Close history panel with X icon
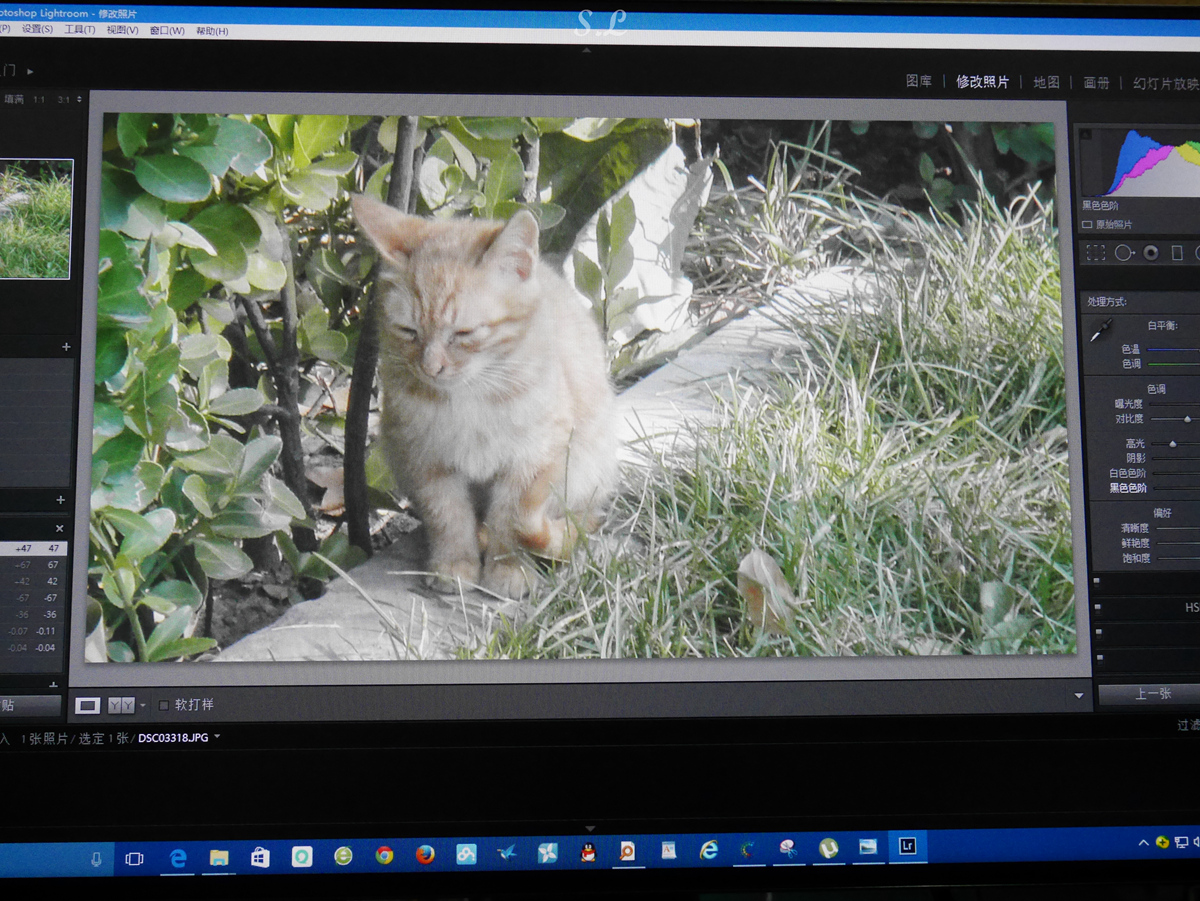Screen dimensions: 1200x901 [59, 528]
